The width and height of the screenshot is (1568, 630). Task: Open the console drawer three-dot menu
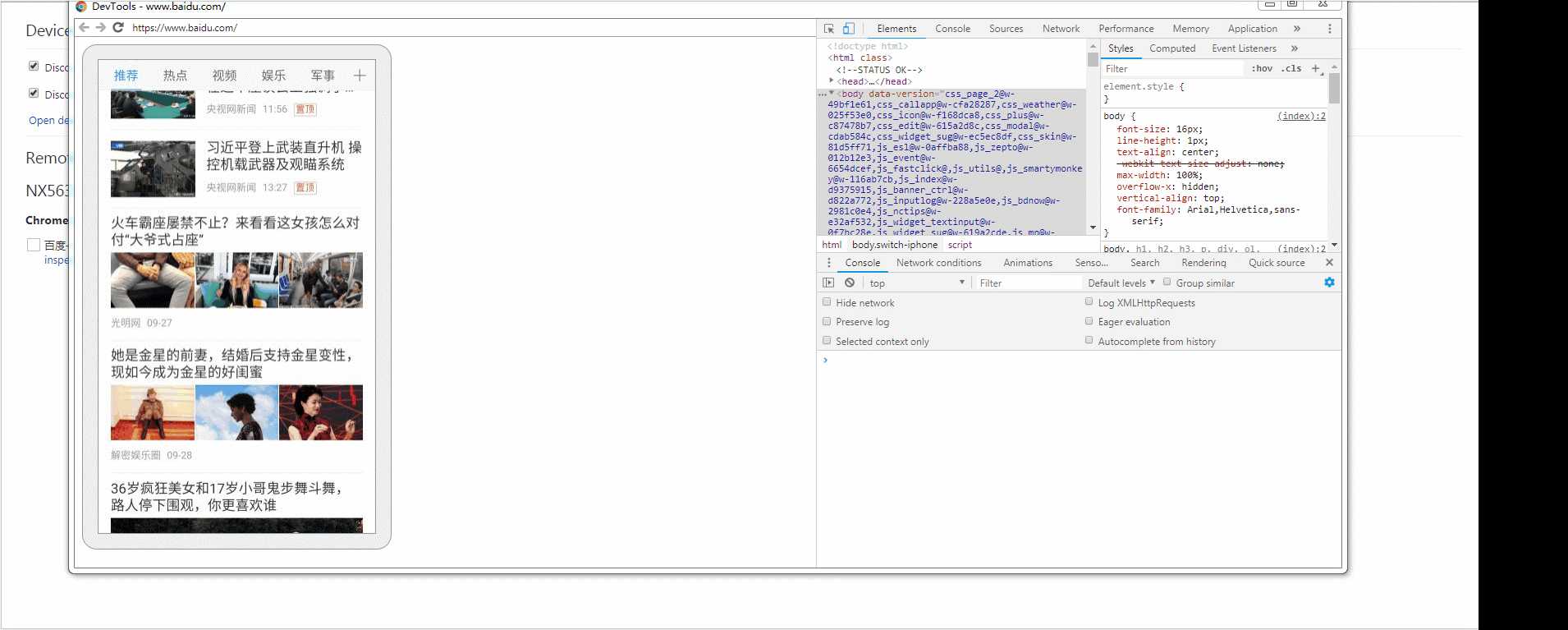click(x=829, y=263)
